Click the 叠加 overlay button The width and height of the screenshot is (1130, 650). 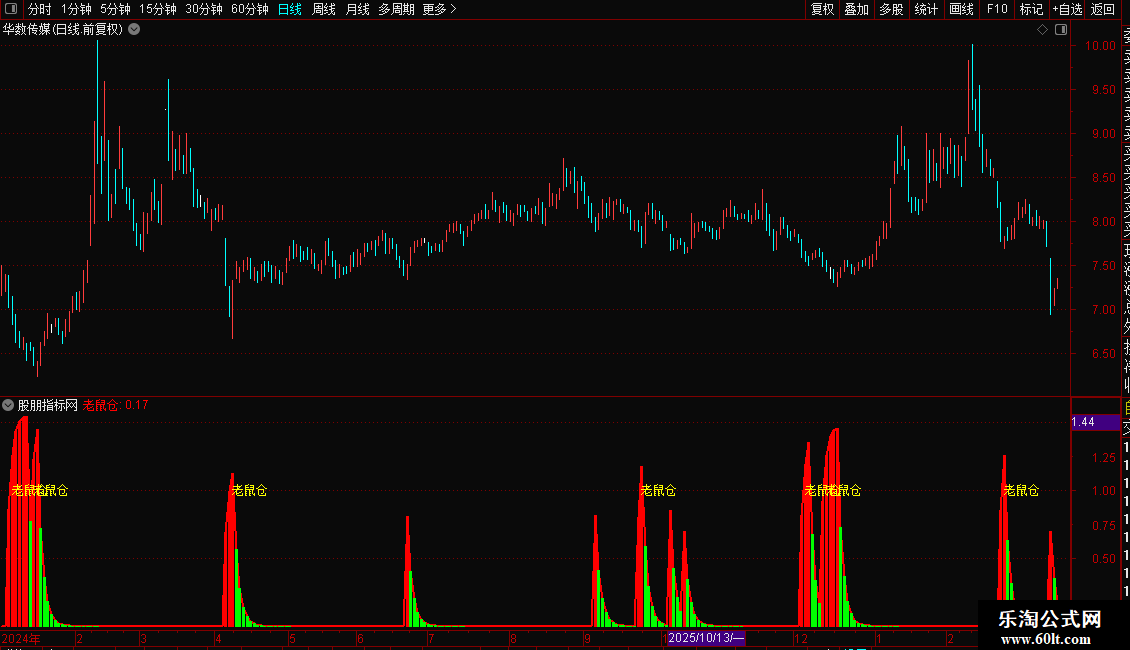coord(857,9)
